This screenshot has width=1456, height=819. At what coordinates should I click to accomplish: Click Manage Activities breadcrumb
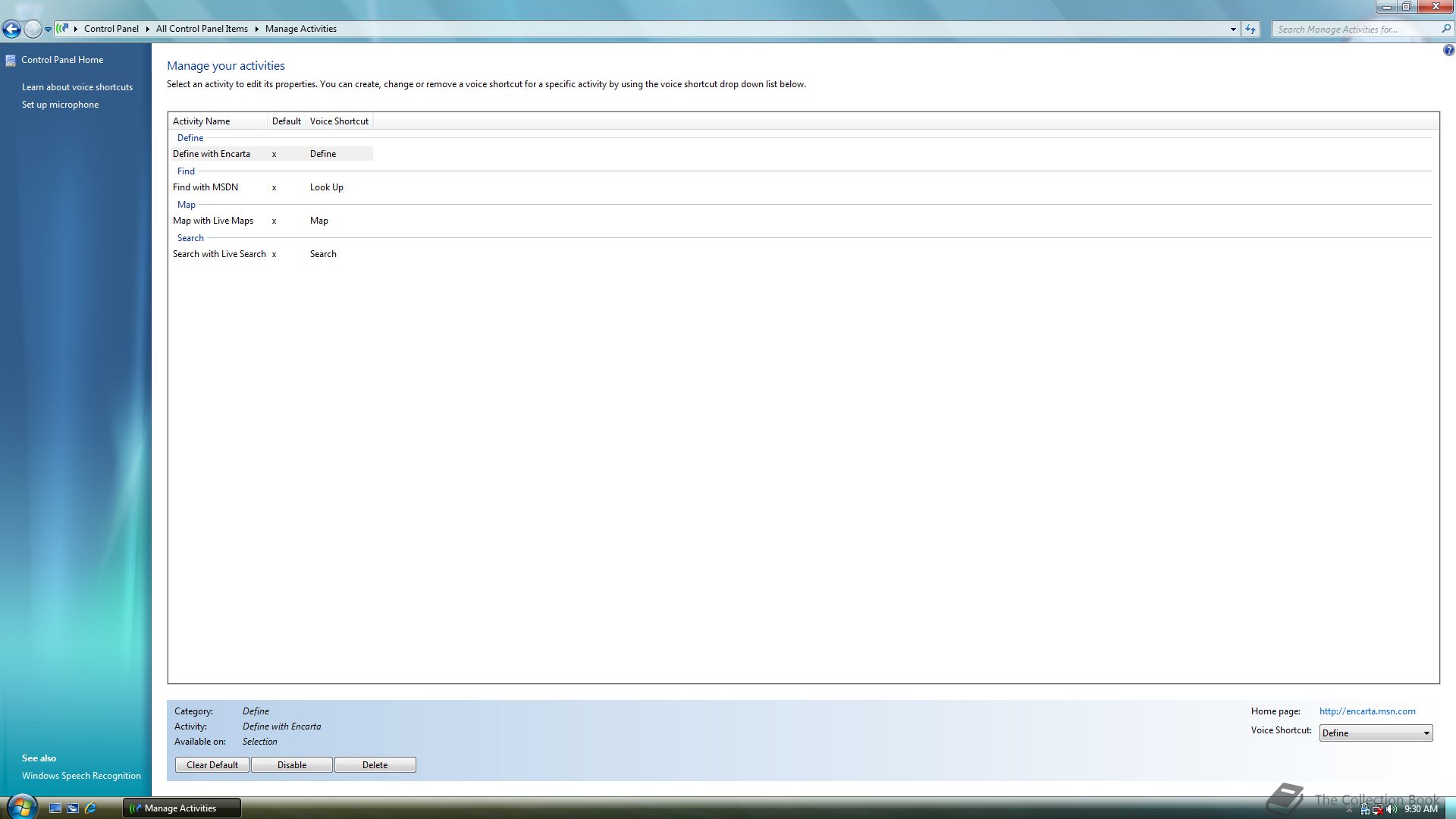click(301, 29)
